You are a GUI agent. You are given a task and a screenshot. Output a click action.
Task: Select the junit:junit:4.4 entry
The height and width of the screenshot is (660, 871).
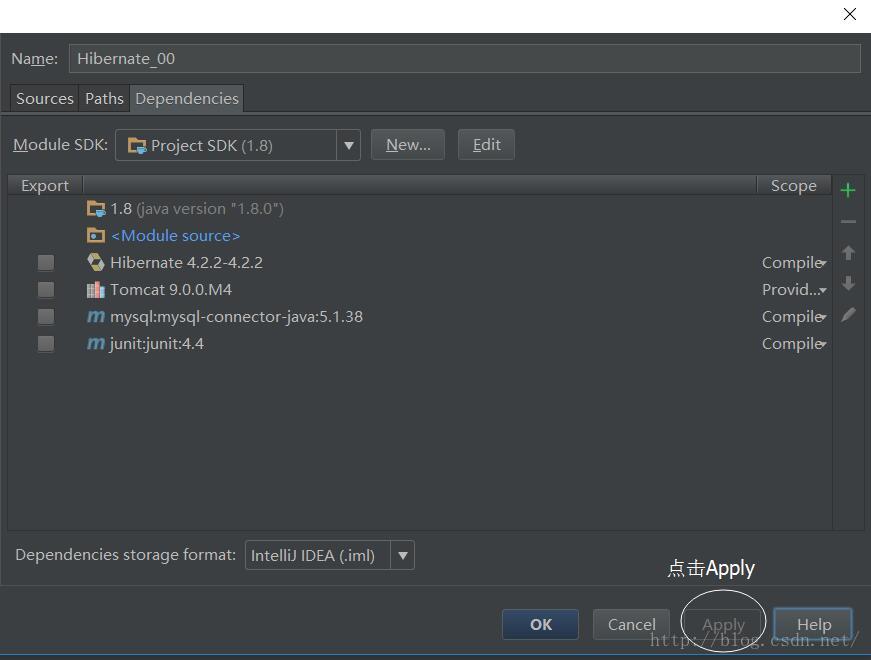click(x=419, y=343)
